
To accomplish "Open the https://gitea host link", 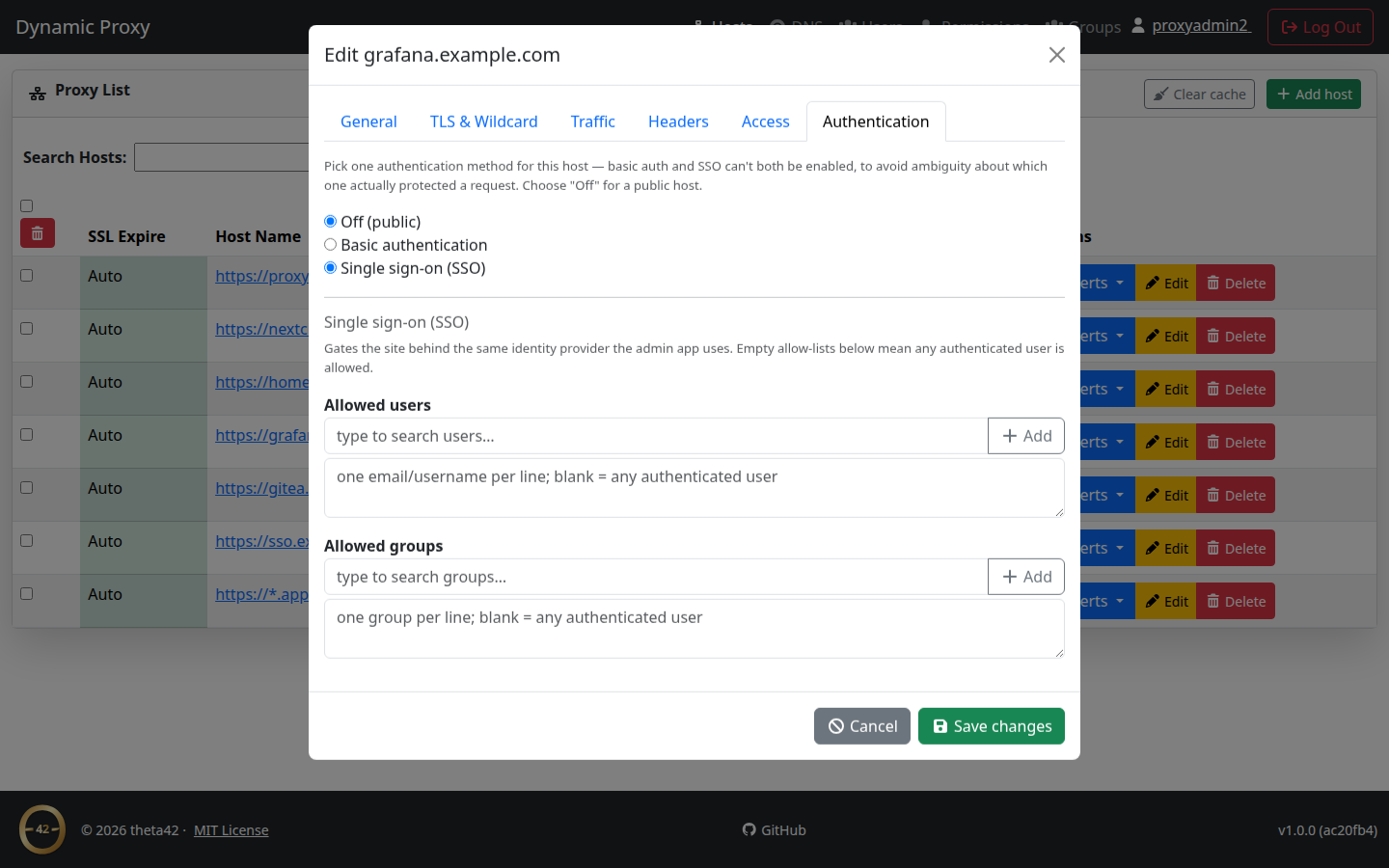I will click(261, 488).
